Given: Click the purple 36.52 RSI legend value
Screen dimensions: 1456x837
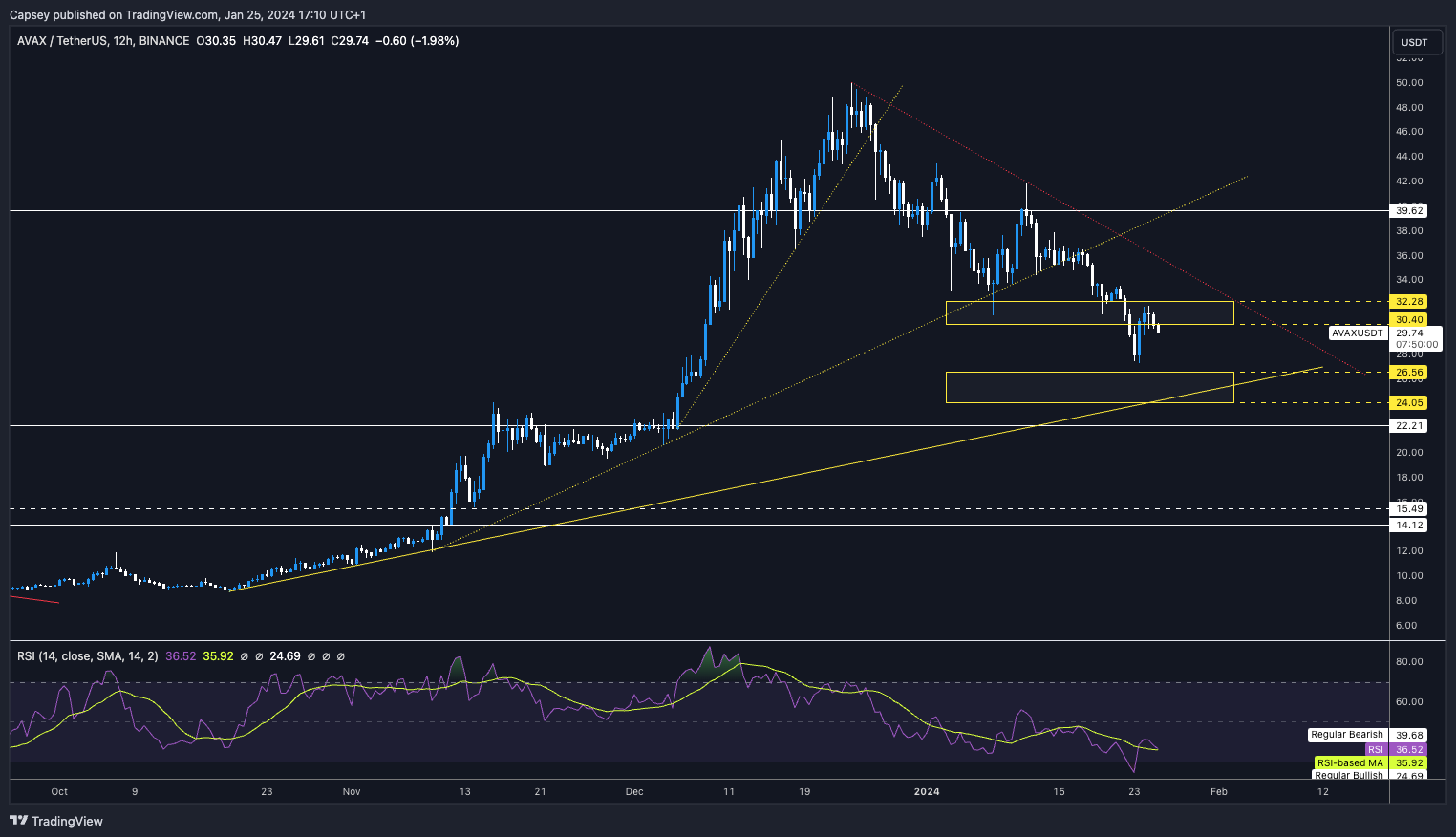Looking at the screenshot, I should pyautogui.click(x=181, y=656).
